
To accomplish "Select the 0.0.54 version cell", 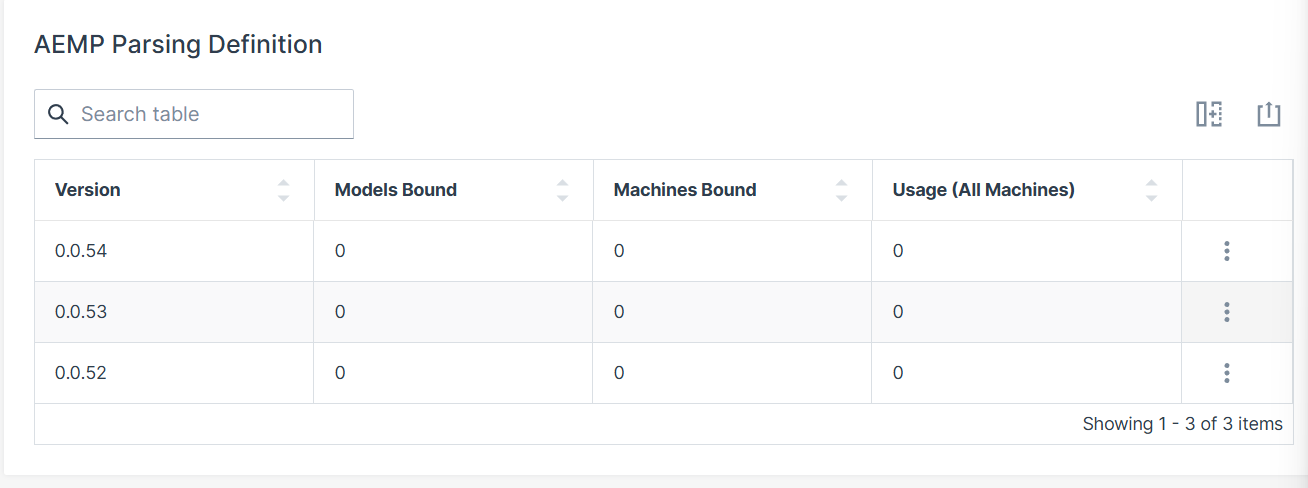I will point(81,251).
